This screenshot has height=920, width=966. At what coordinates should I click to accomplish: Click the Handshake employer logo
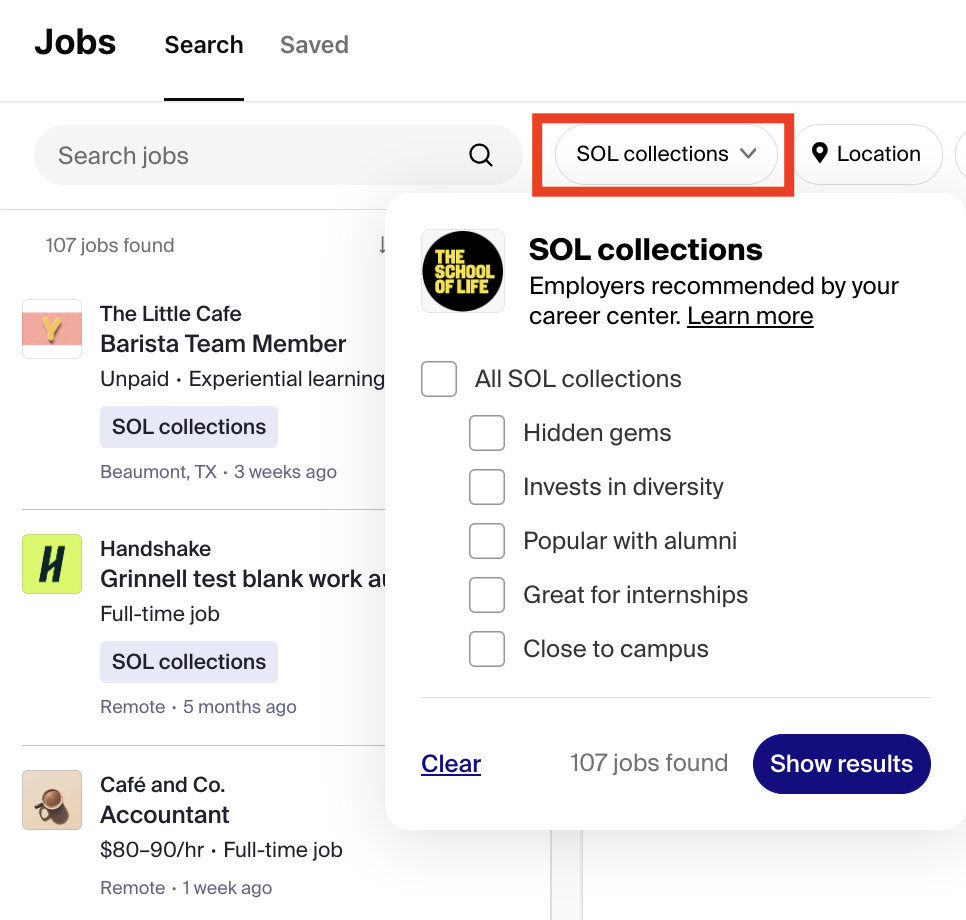click(x=52, y=564)
